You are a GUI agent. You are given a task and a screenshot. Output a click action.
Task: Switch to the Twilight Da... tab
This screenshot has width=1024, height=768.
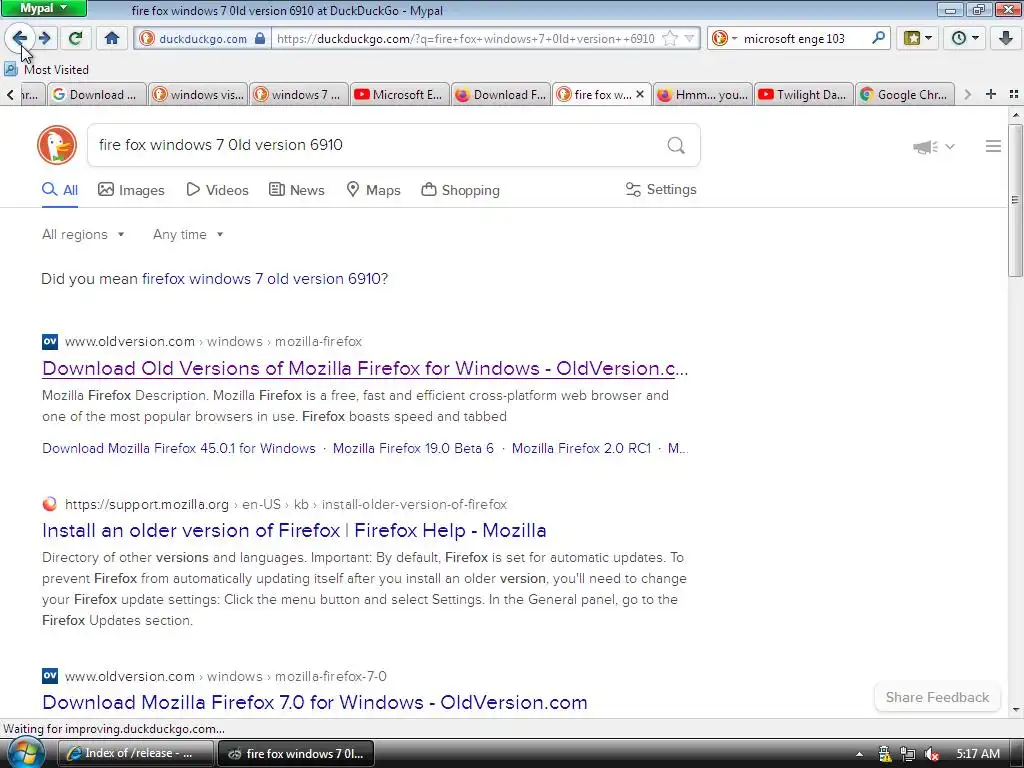[803, 95]
